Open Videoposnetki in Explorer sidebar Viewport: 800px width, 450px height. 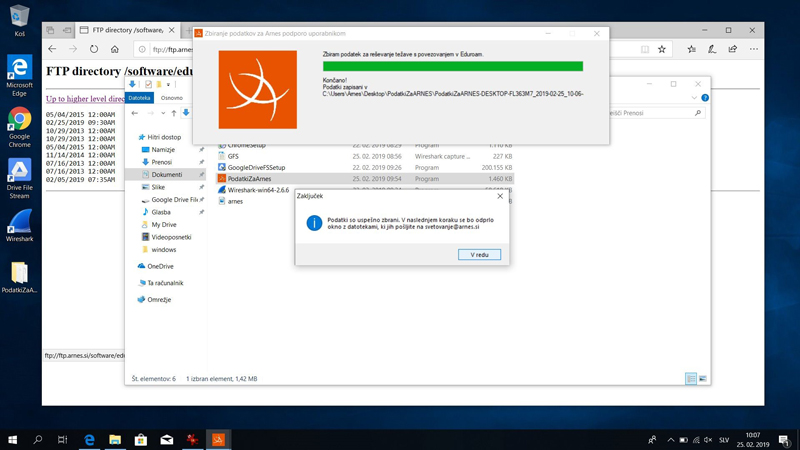coord(171,237)
